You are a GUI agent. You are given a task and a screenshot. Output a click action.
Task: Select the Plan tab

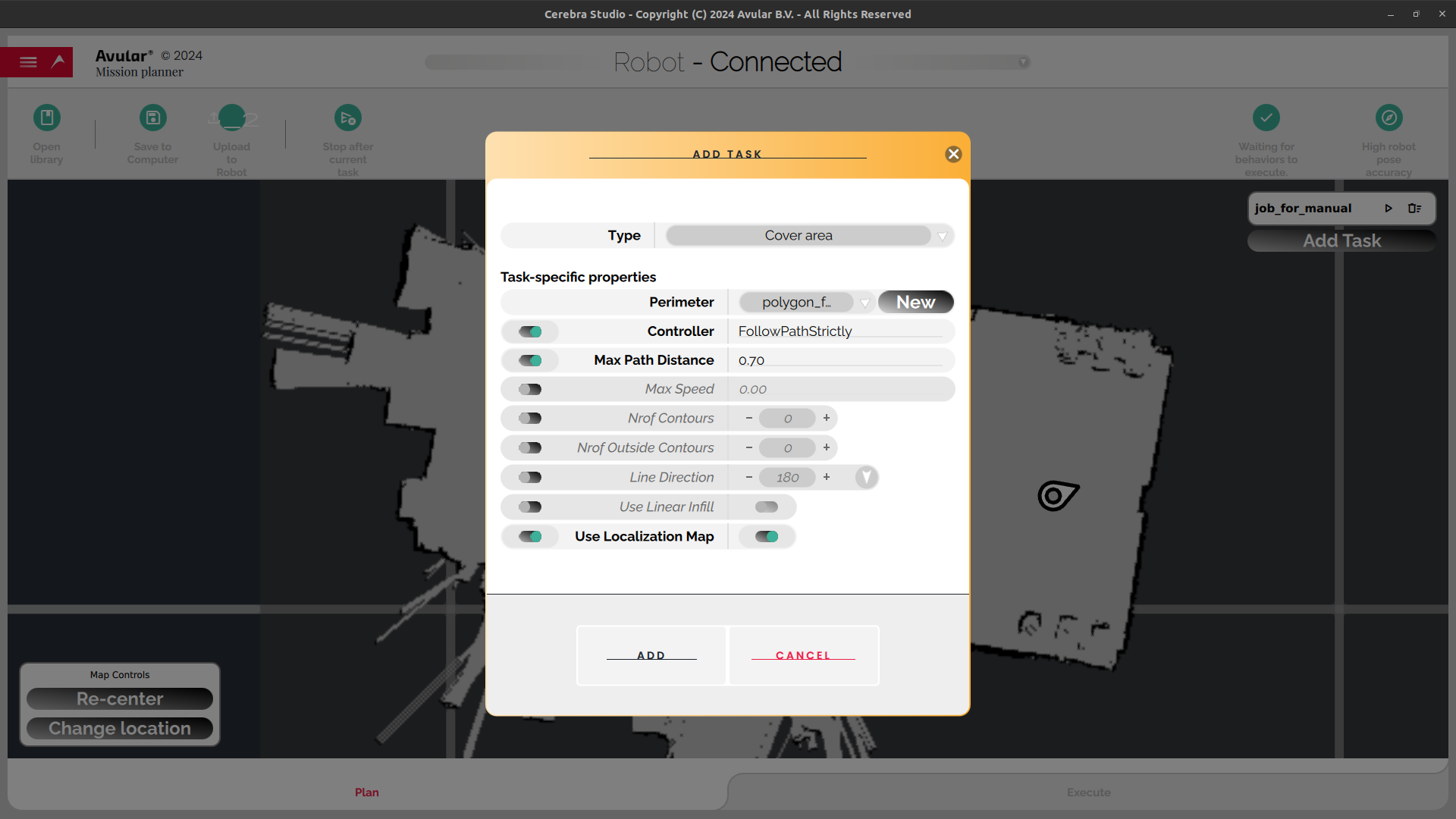click(366, 792)
